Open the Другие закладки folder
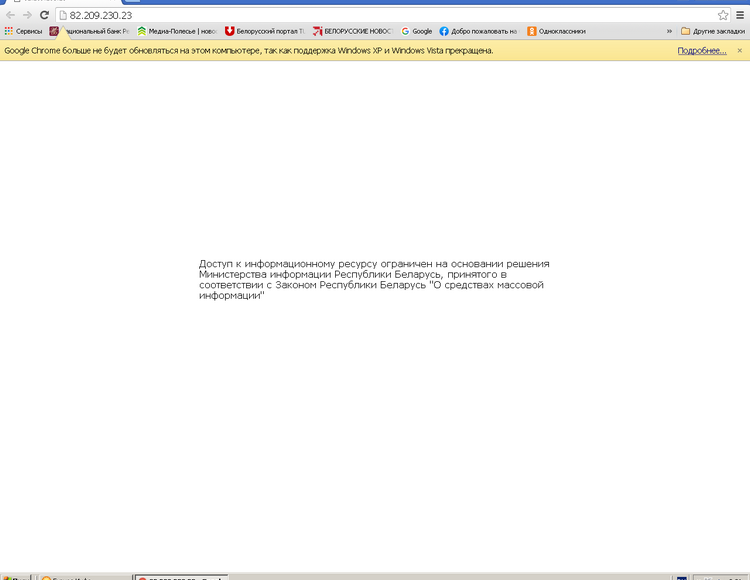 point(712,31)
